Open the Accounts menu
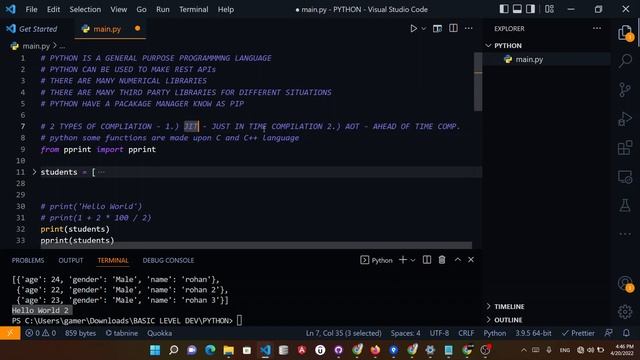640x360 pixels. click(625, 283)
